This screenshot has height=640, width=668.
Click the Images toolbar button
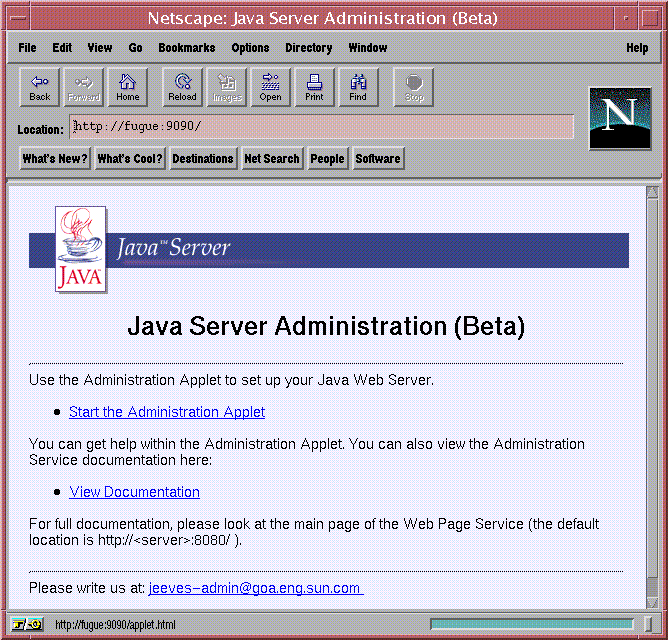tap(227, 87)
